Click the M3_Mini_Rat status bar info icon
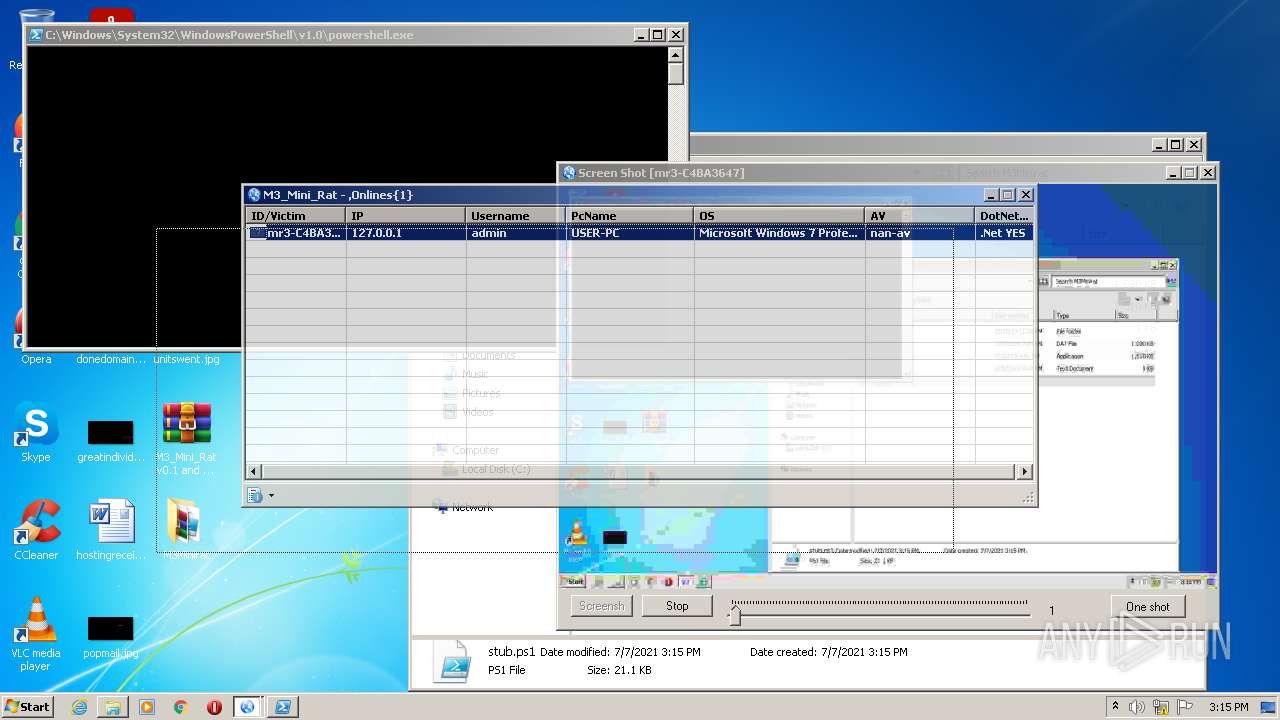The width and height of the screenshot is (1280, 720). pos(254,495)
